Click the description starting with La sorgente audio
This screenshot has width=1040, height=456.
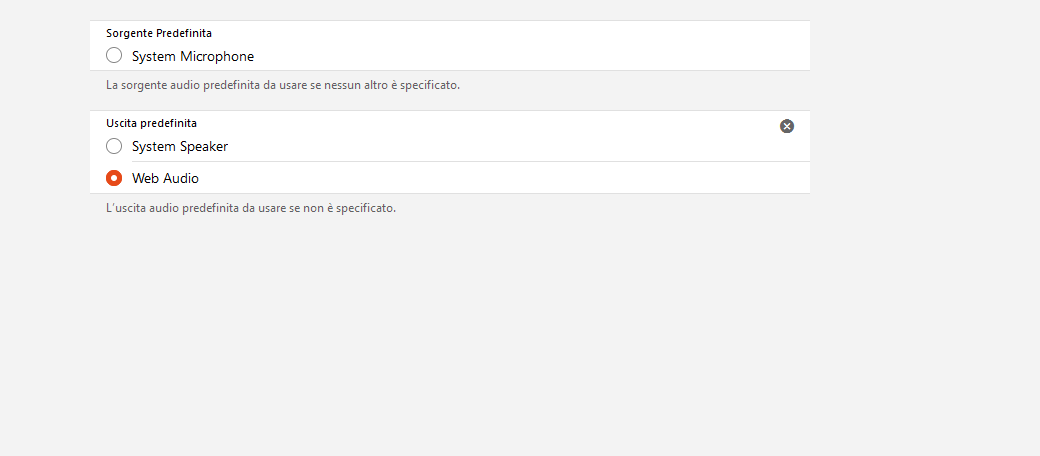[283, 86]
